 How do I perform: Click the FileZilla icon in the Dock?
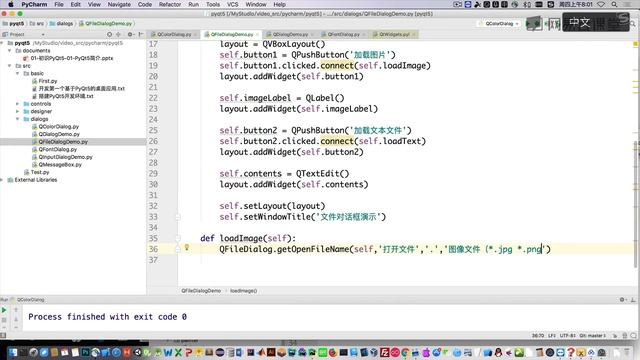coord(384,352)
